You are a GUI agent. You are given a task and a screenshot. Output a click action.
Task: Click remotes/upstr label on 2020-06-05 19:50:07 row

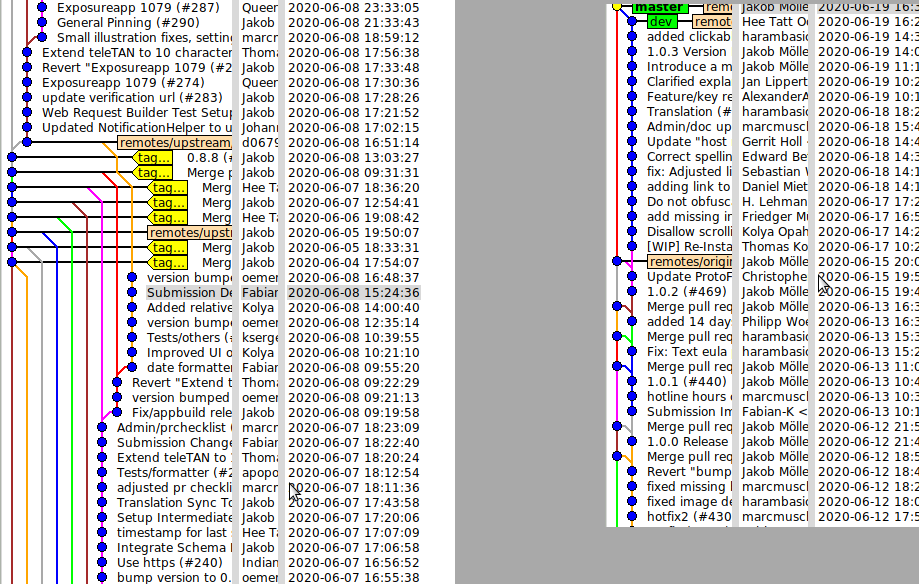coord(190,233)
